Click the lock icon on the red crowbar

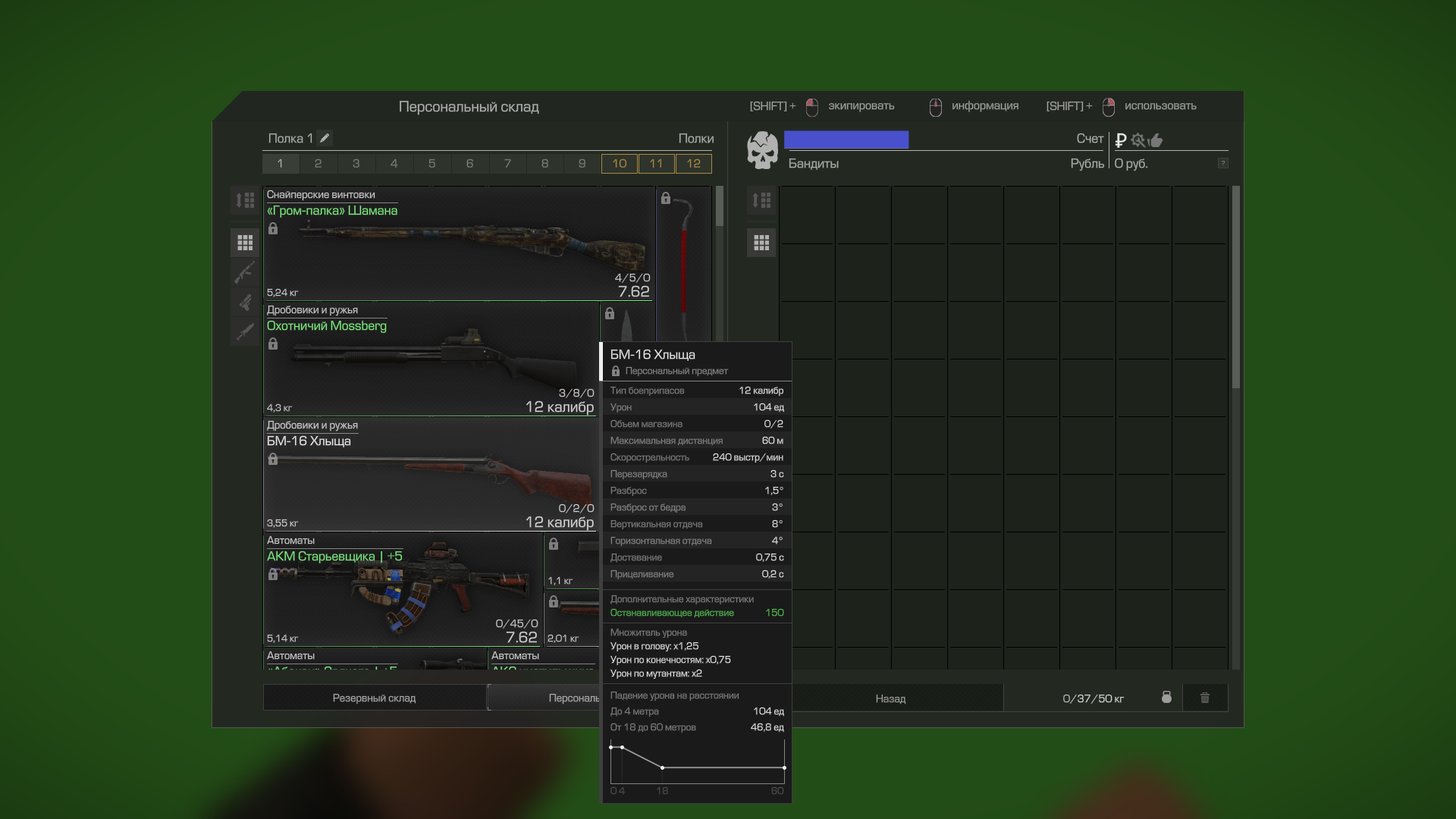(x=665, y=198)
